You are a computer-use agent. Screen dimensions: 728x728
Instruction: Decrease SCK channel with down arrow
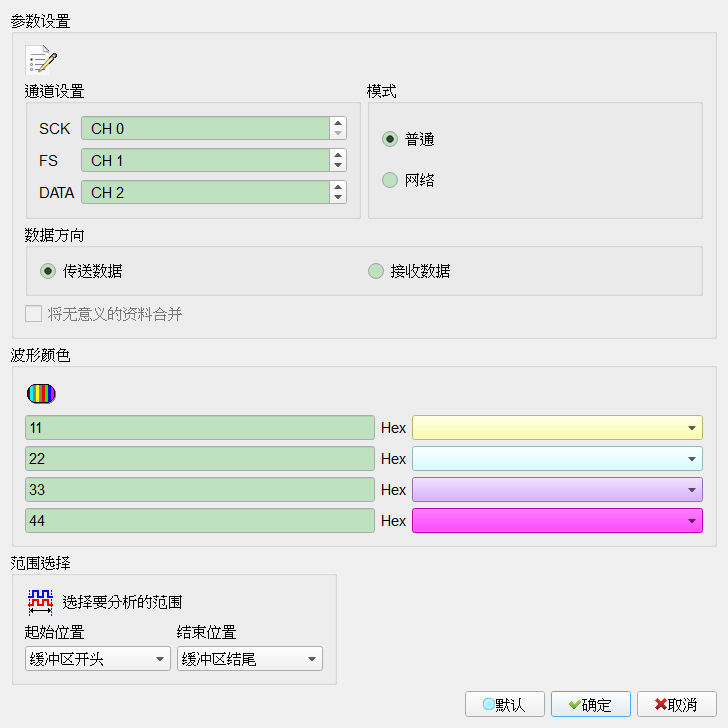(338, 134)
